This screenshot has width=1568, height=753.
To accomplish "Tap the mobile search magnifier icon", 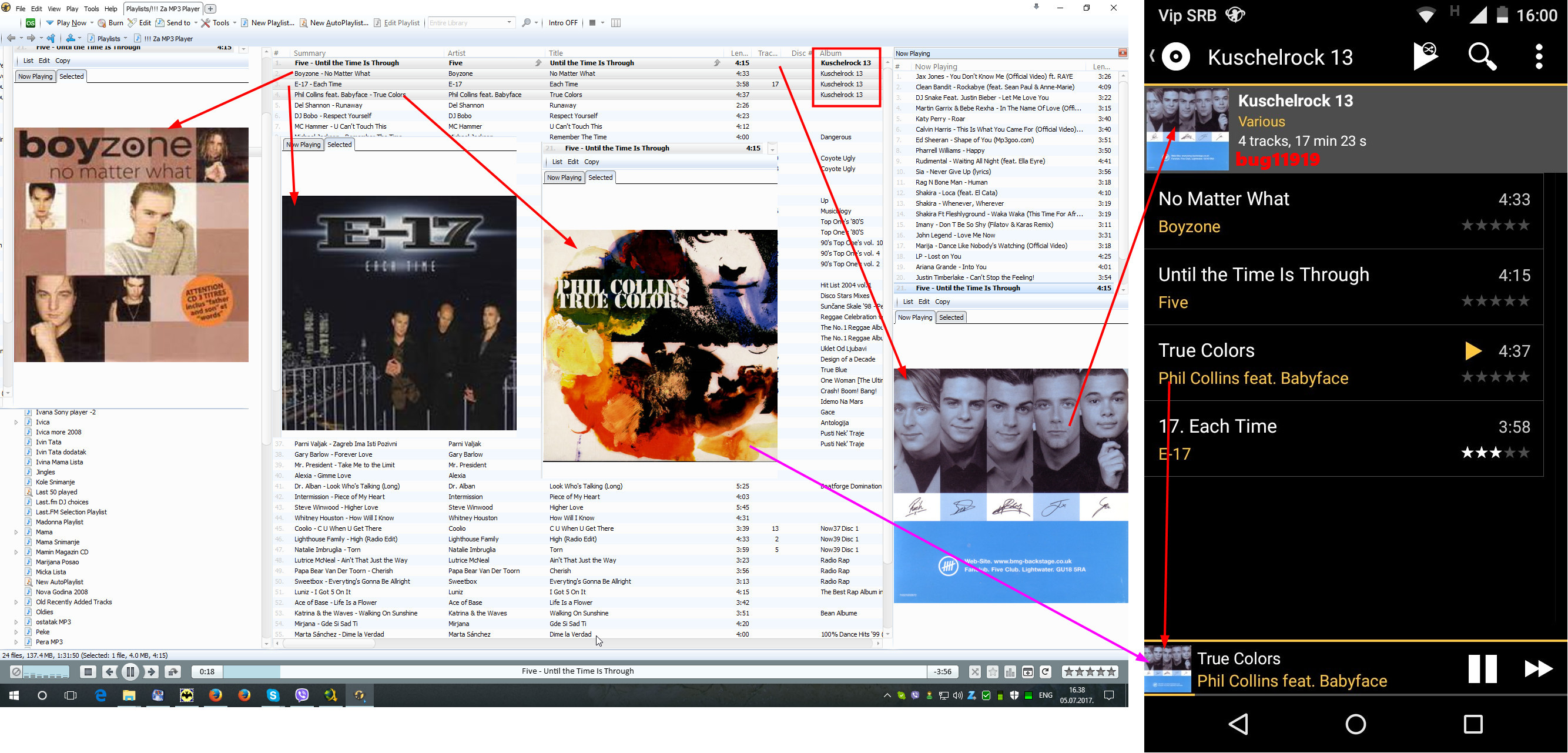I will point(1482,57).
